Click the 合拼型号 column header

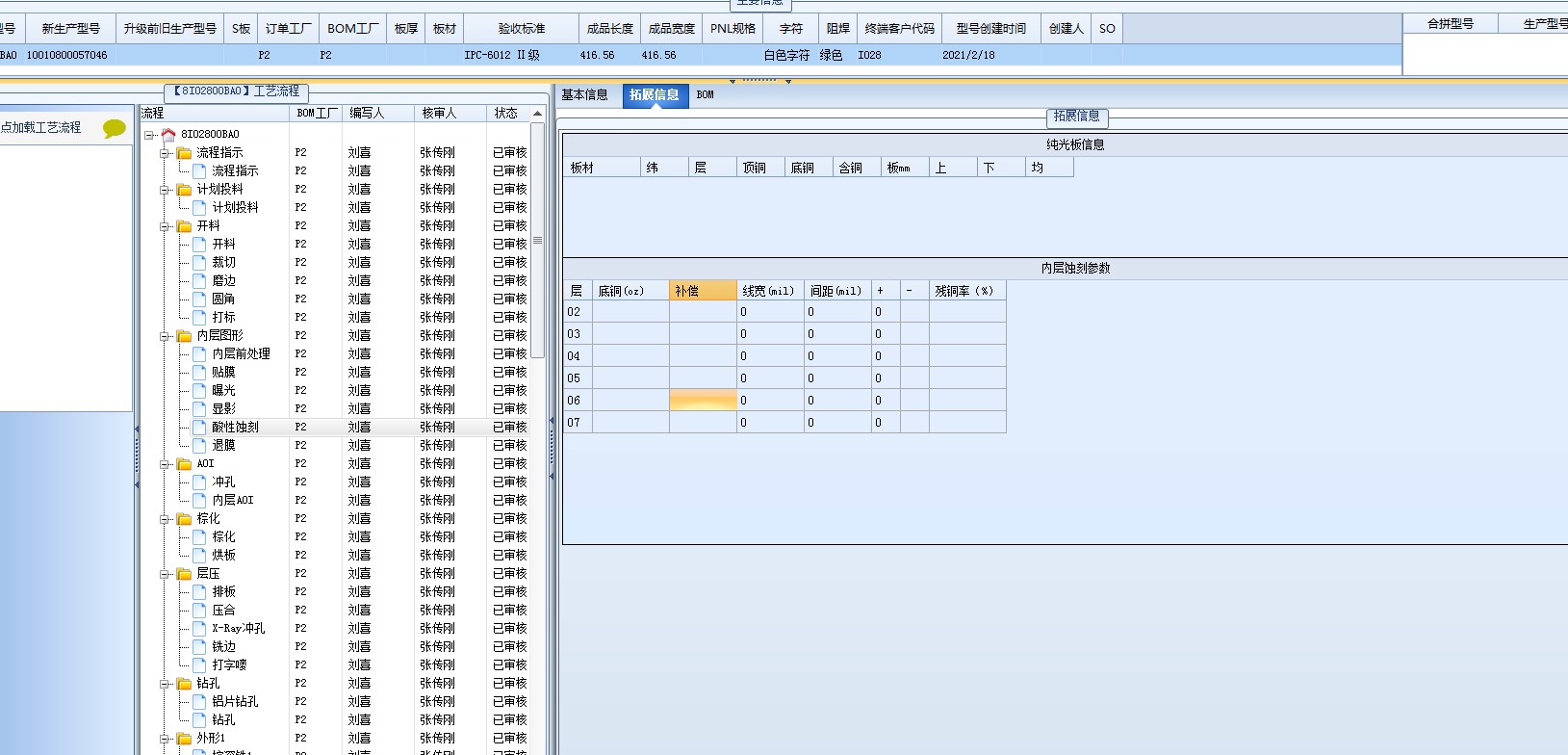tap(1451, 24)
